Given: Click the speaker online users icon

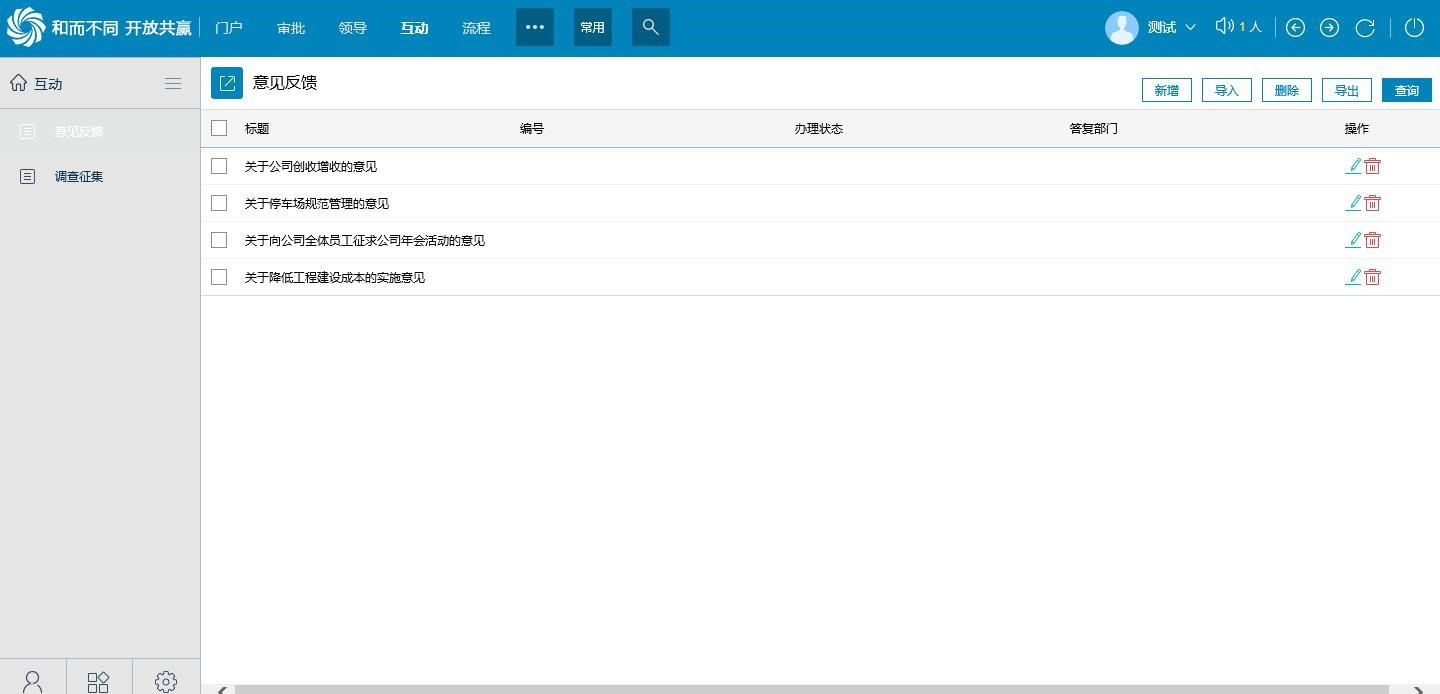Looking at the screenshot, I should [x=1224, y=27].
